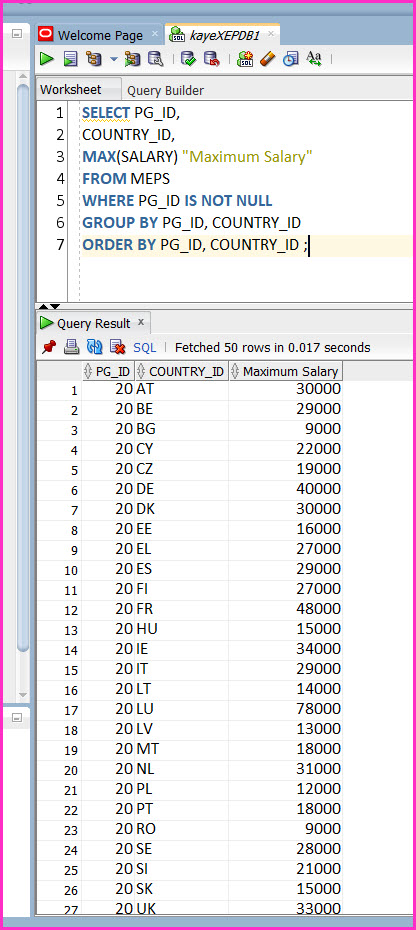Click the Autotrace icon
Image resolution: width=416 pixels, height=930 pixels.
[132, 58]
